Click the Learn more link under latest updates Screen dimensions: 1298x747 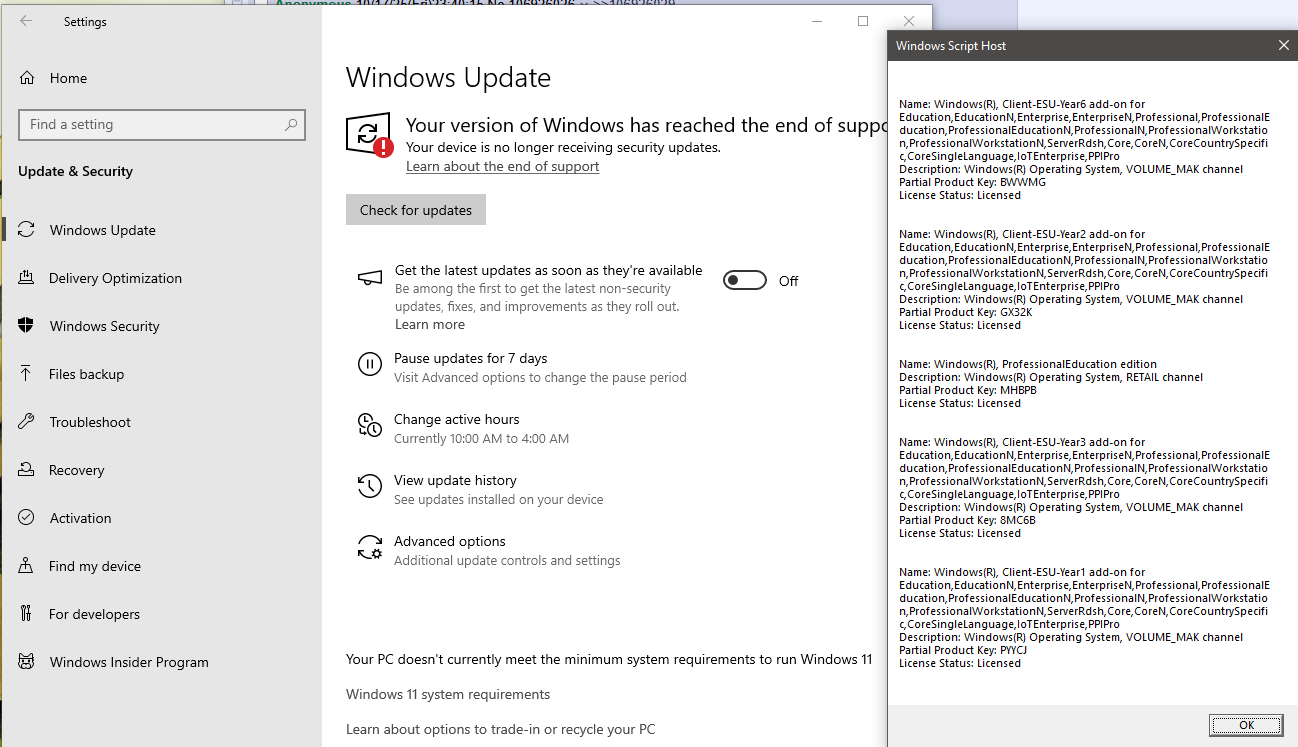pyautogui.click(x=430, y=324)
